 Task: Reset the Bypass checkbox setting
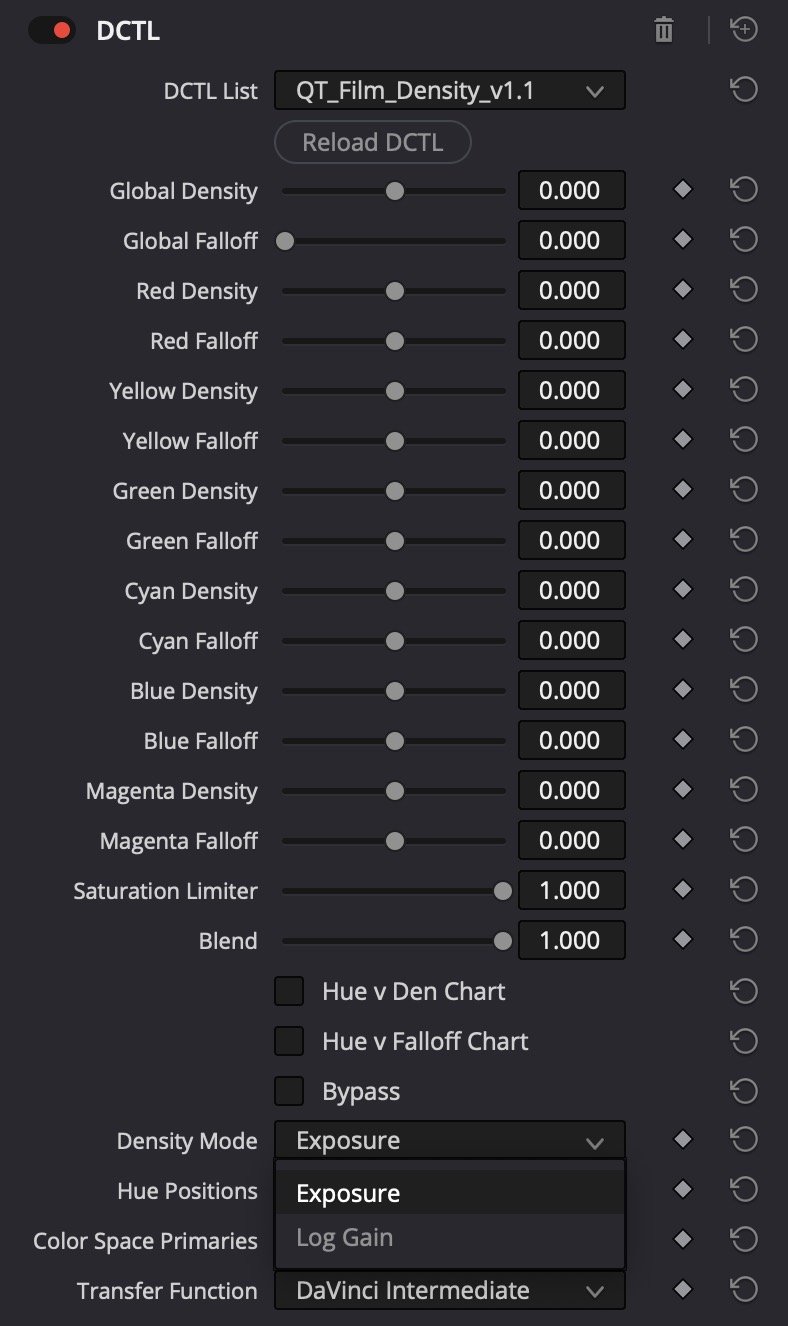743,1090
